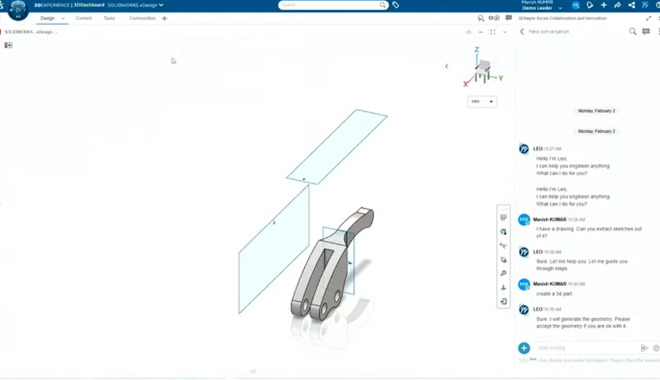Open the chat icon in the conversation header
Viewport: 660px width, 380px height.
point(646,32)
